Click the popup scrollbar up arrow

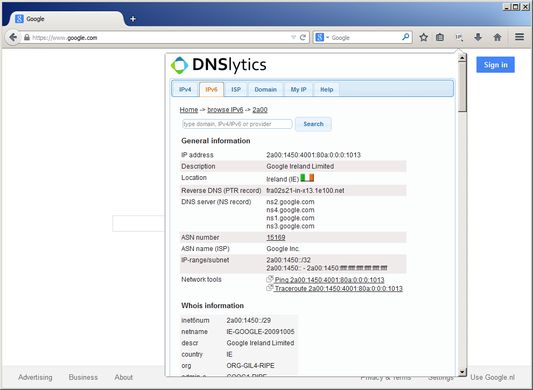pos(462,58)
